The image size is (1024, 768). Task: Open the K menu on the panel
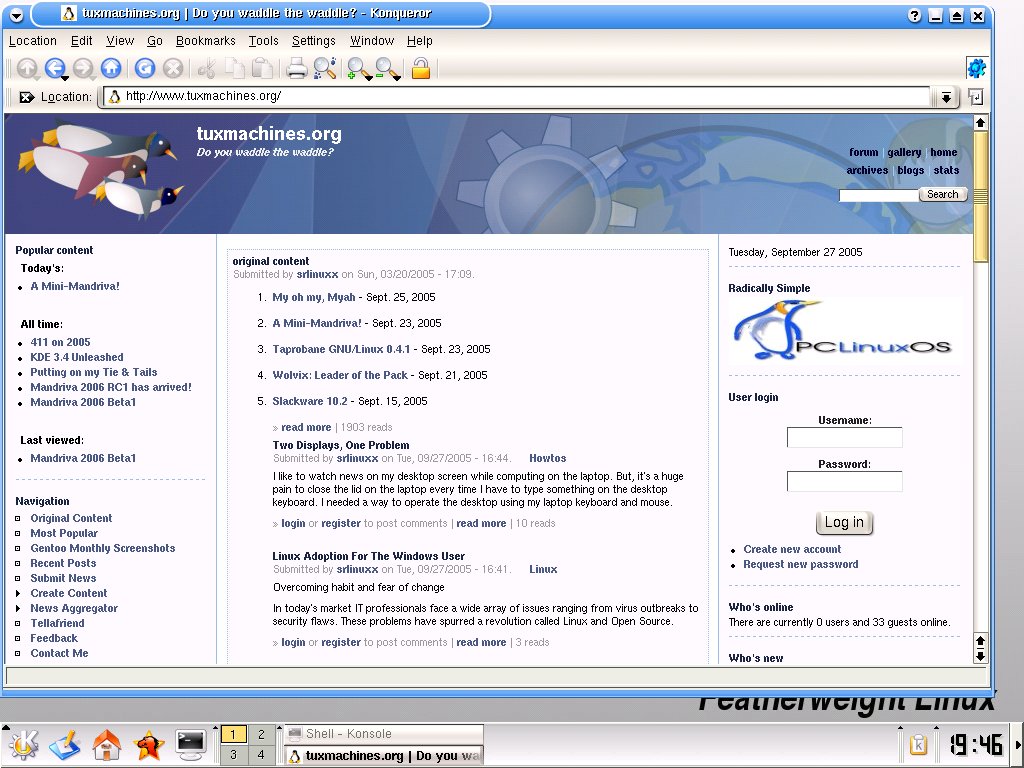[23, 744]
